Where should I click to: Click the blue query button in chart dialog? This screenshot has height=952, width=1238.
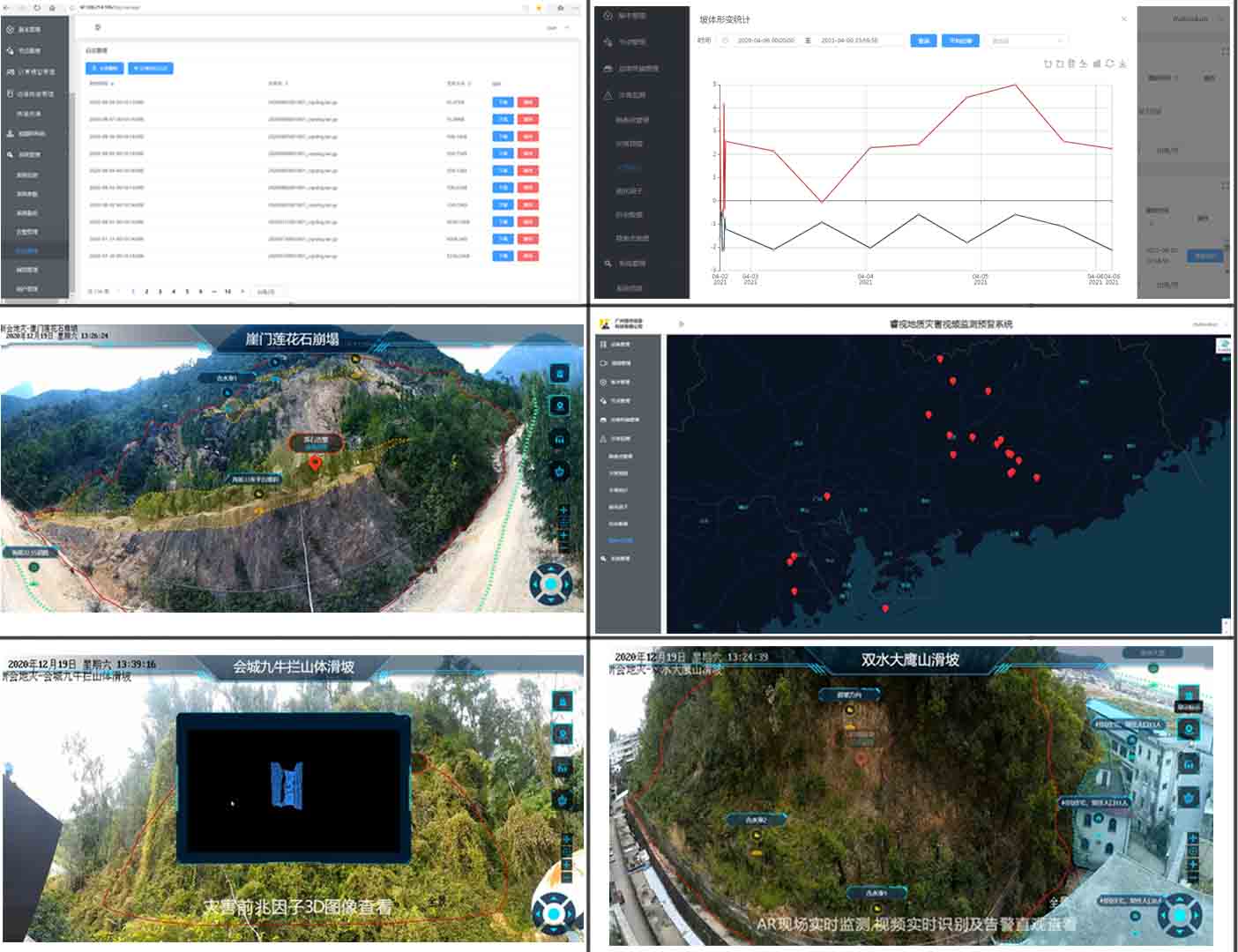click(x=922, y=41)
